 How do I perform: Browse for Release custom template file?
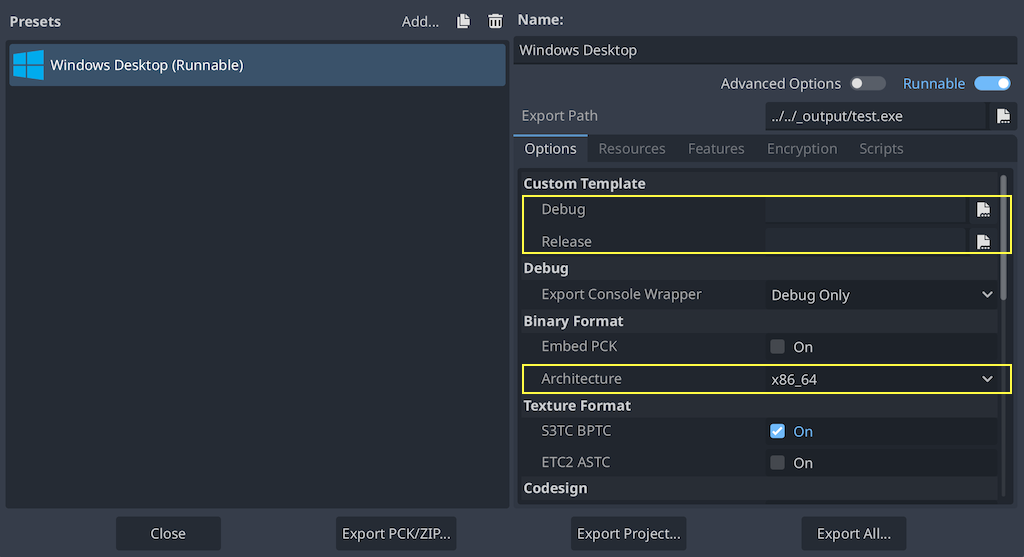click(x=983, y=242)
